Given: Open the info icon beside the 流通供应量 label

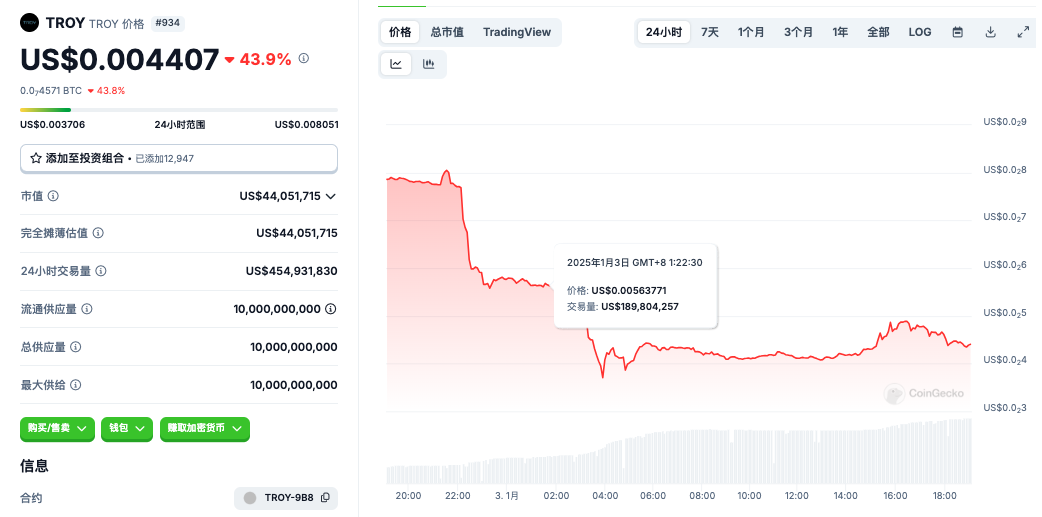Looking at the screenshot, I should point(86,309).
